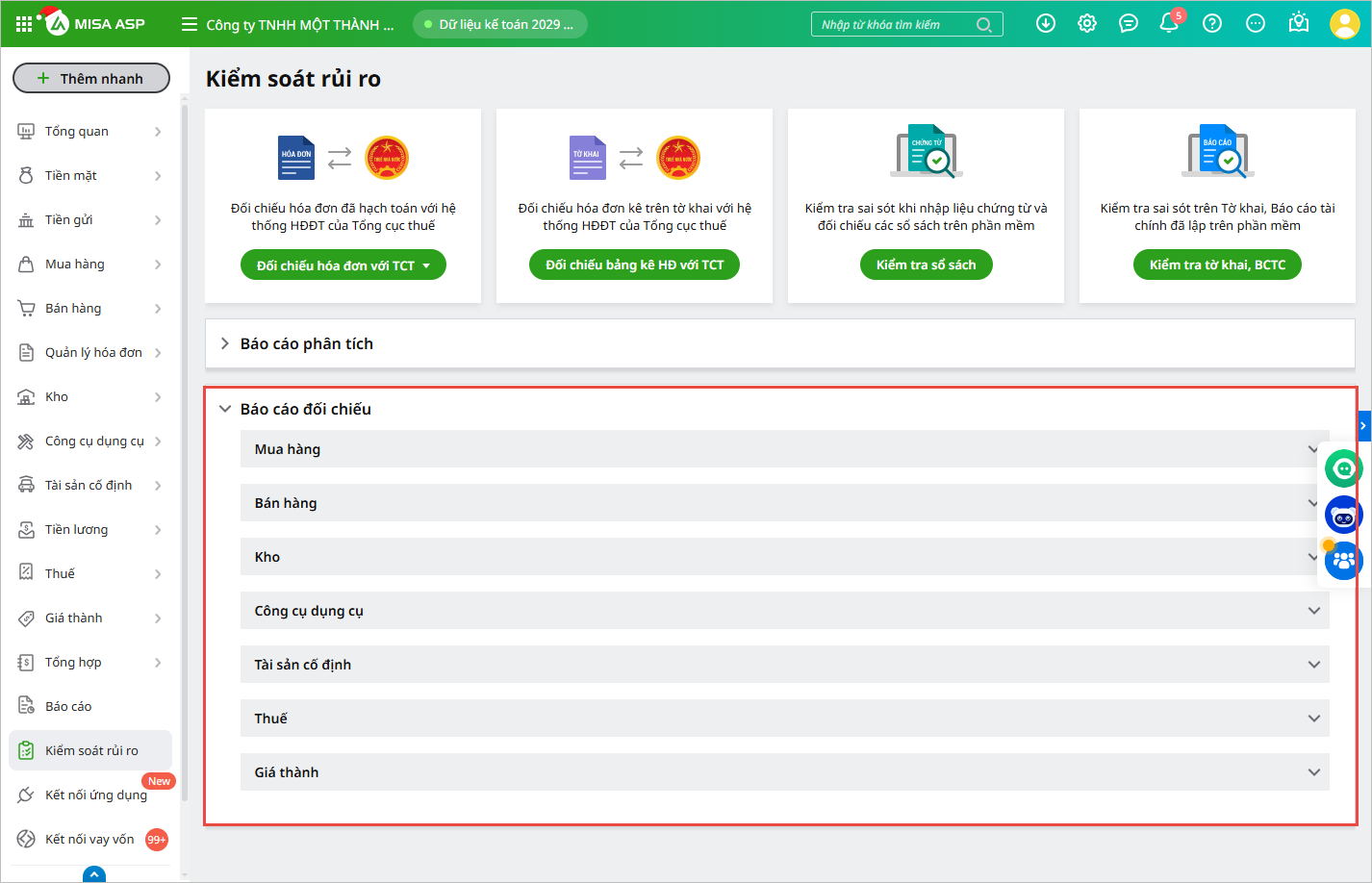Open the chat messages icon

coord(1129,24)
